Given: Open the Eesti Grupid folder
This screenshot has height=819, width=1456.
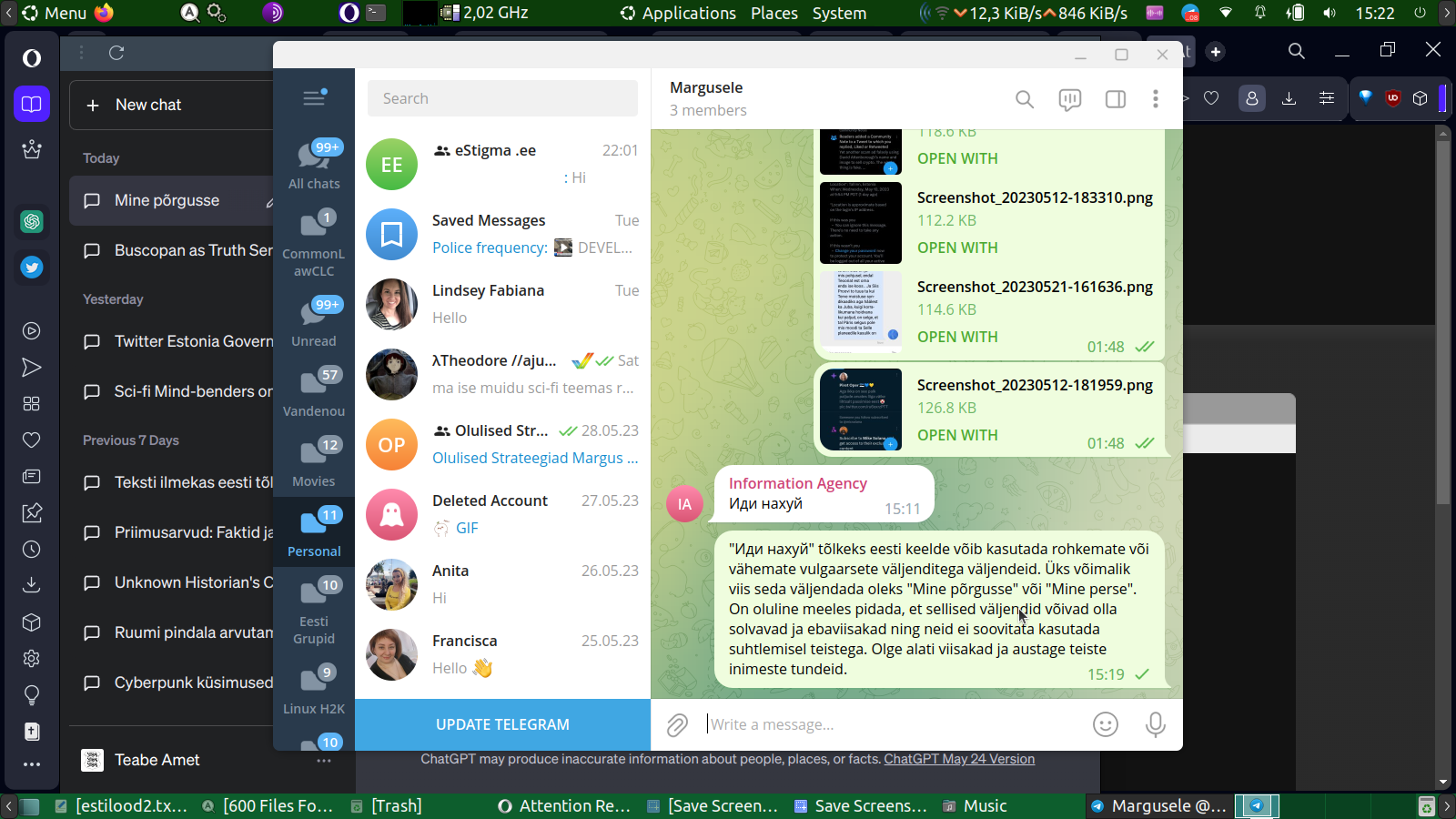Looking at the screenshot, I should tap(314, 611).
